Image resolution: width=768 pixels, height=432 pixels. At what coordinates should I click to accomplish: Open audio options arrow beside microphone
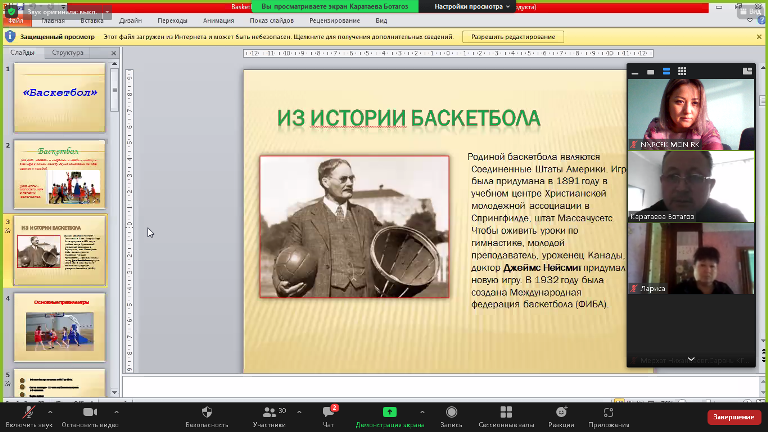pos(50,412)
